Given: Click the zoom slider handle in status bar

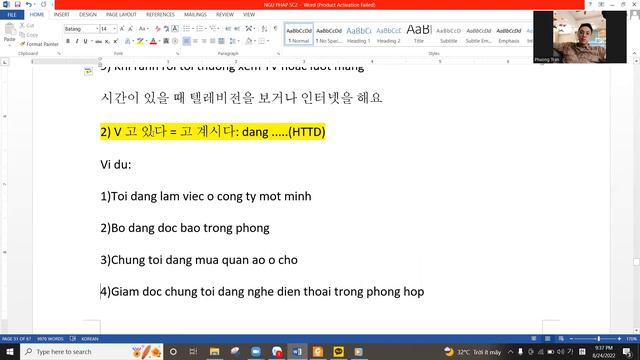Looking at the screenshot, I should [599, 339].
